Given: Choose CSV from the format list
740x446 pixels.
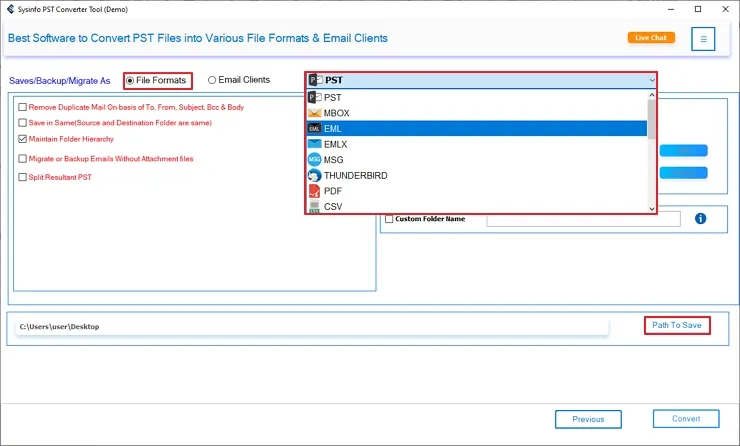Looking at the screenshot, I should pos(477,206).
